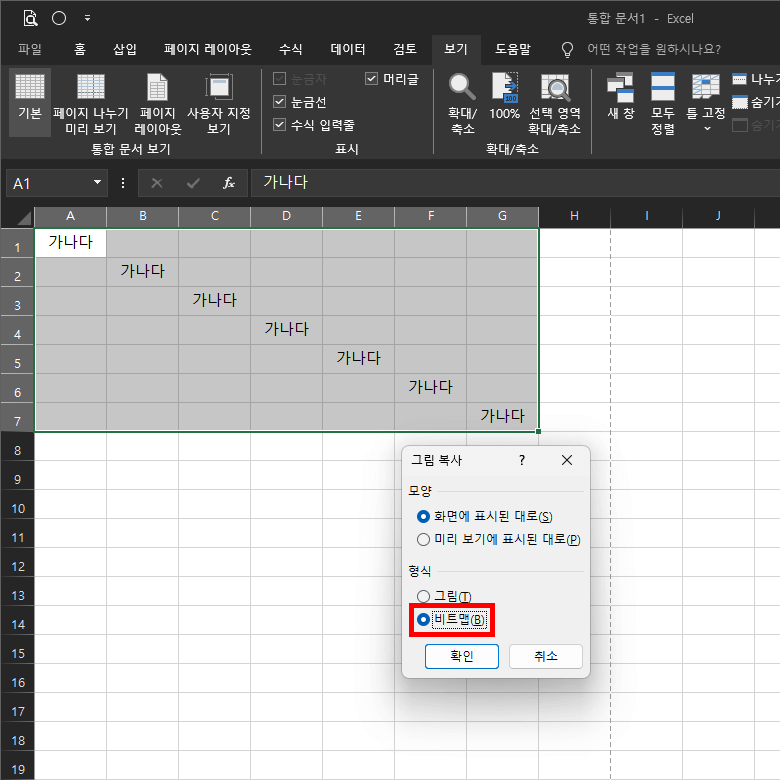Viewport: 780px width, 780px height.
Task: Select 미리 보기에 표시된 대로 radio option
Action: coord(423,539)
